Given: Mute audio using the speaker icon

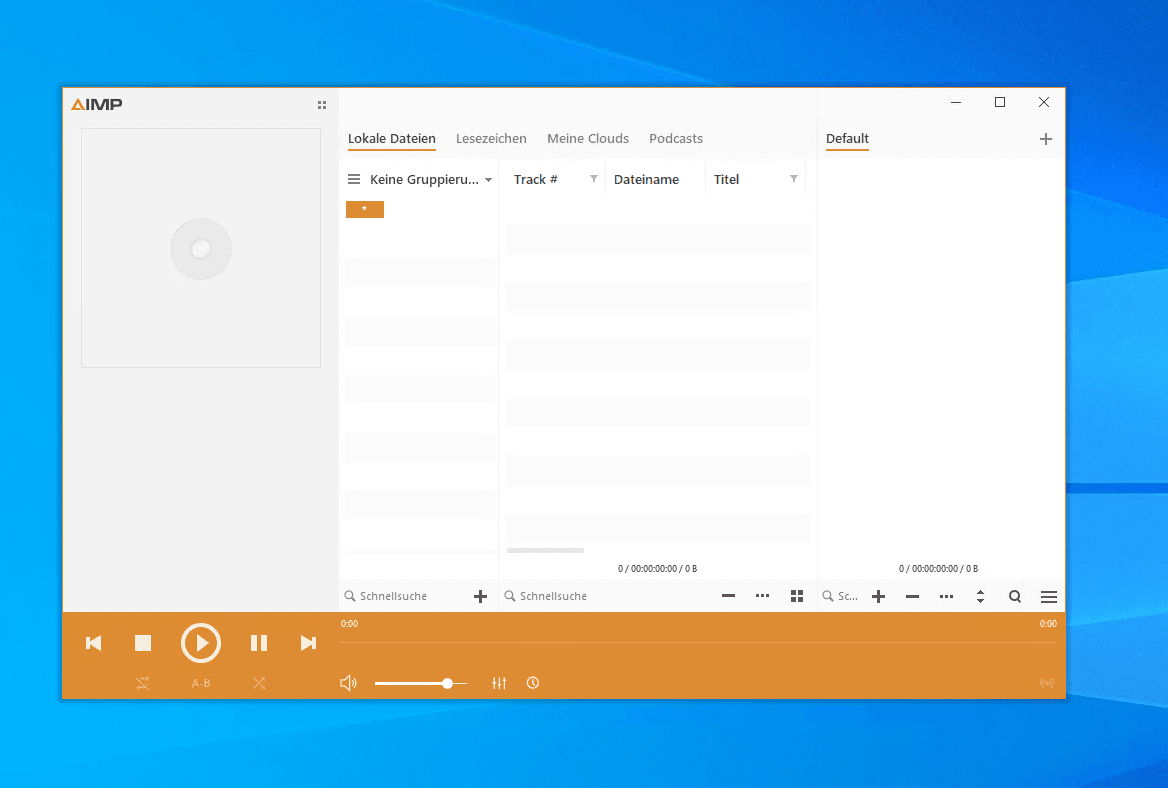Looking at the screenshot, I should pyautogui.click(x=348, y=683).
